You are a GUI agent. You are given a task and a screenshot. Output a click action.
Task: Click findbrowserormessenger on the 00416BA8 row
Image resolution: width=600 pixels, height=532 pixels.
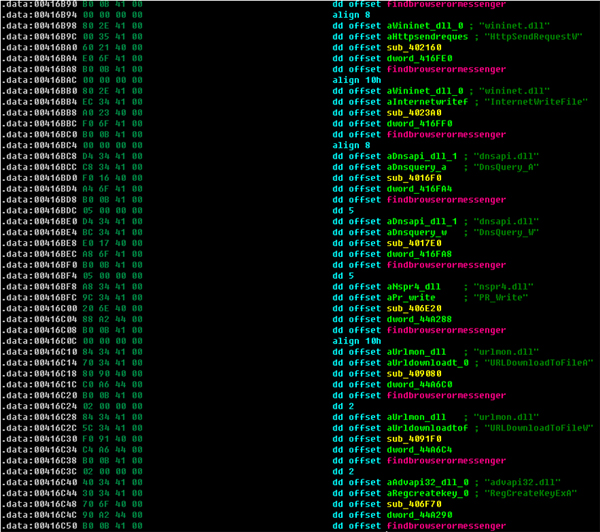point(446,69)
